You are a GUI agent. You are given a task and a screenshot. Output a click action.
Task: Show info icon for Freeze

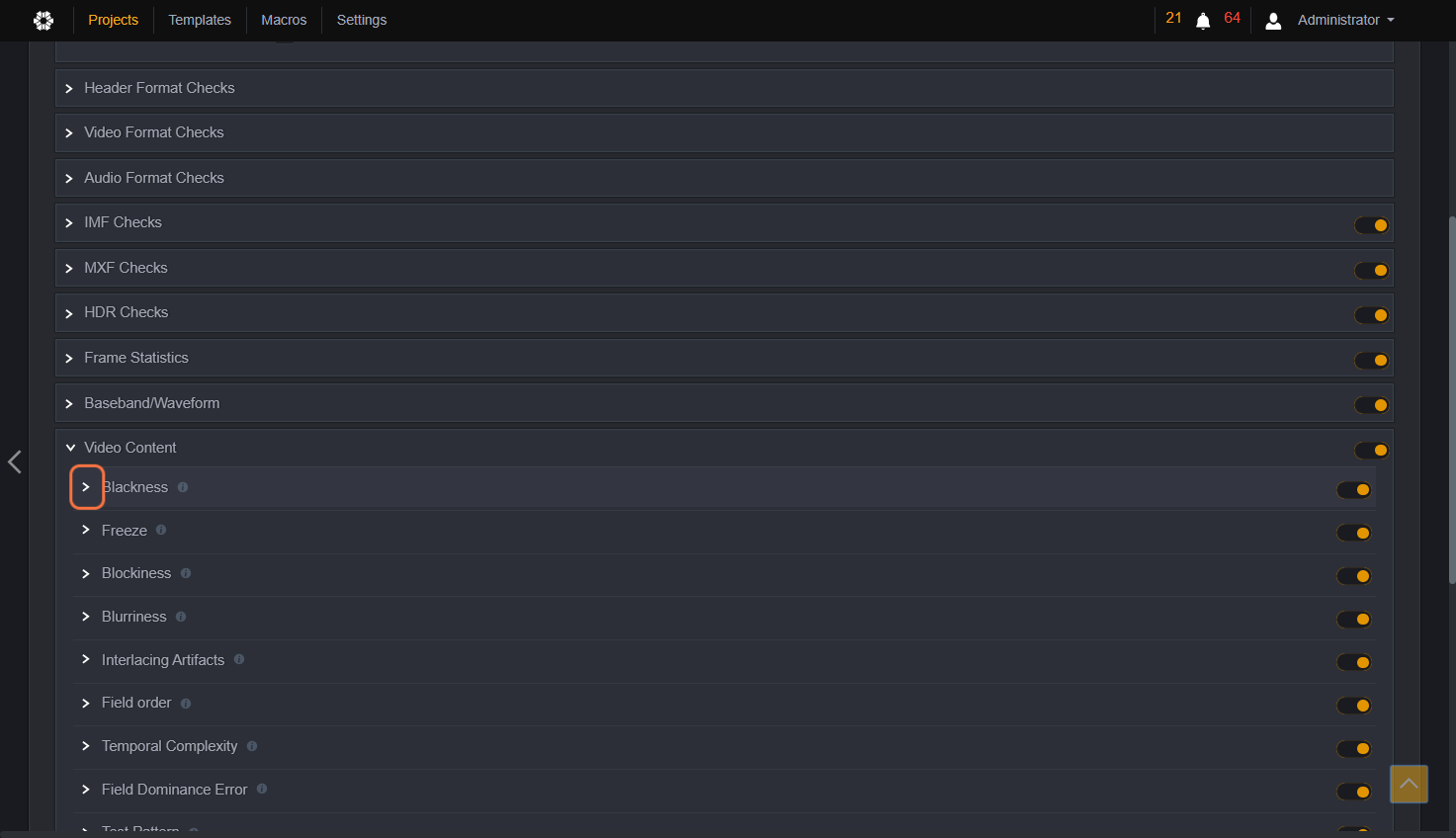161,530
